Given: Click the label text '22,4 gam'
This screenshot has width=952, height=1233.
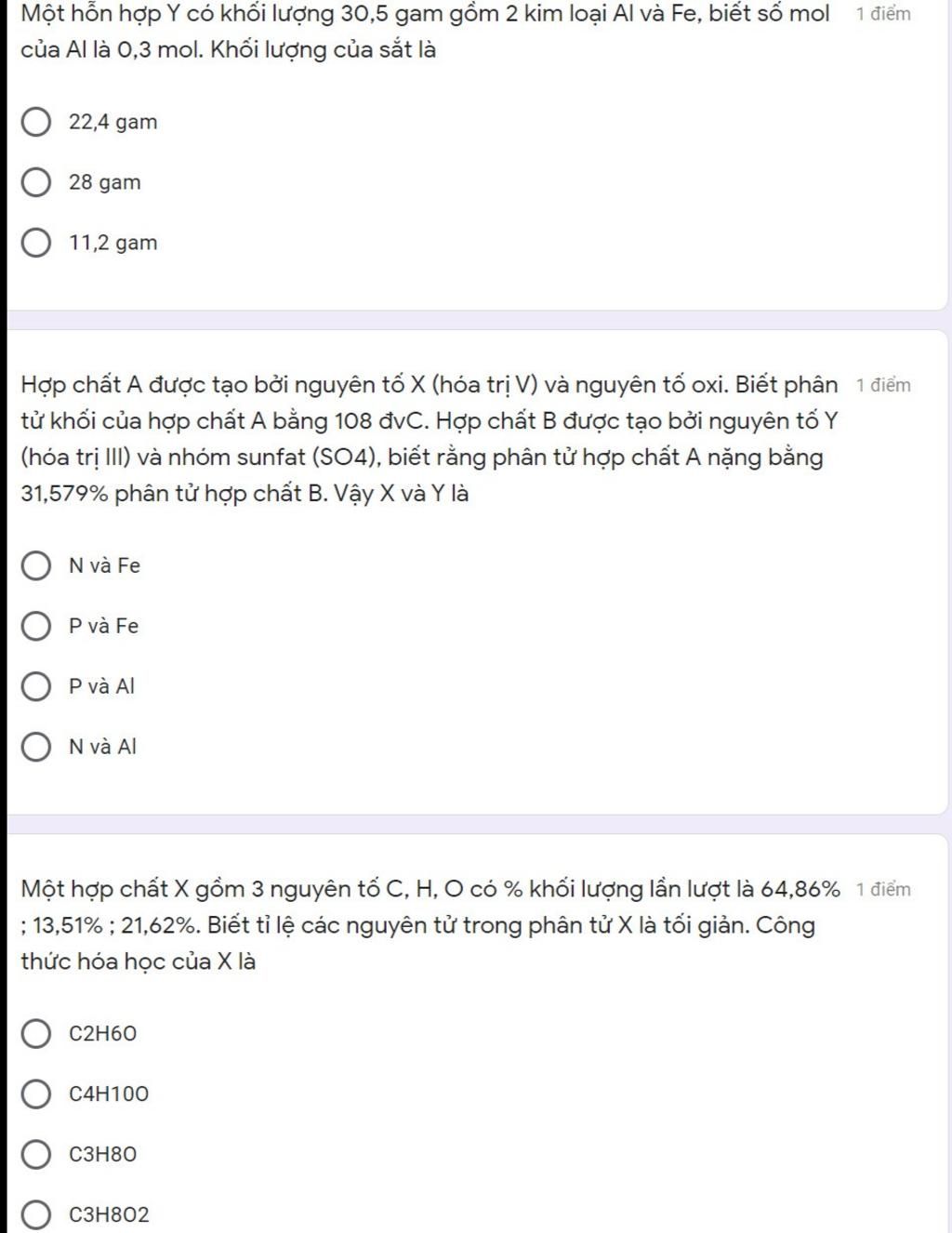Looking at the screenshot, I should click(113, 122).
